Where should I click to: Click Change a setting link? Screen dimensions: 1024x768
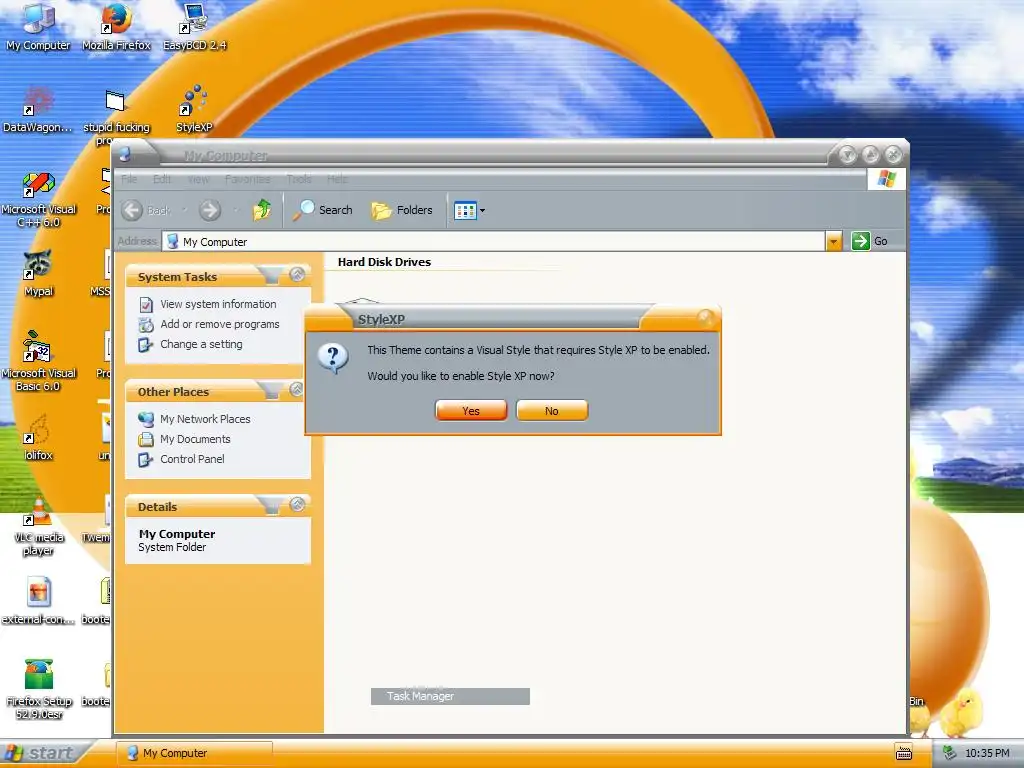point(201,344)
